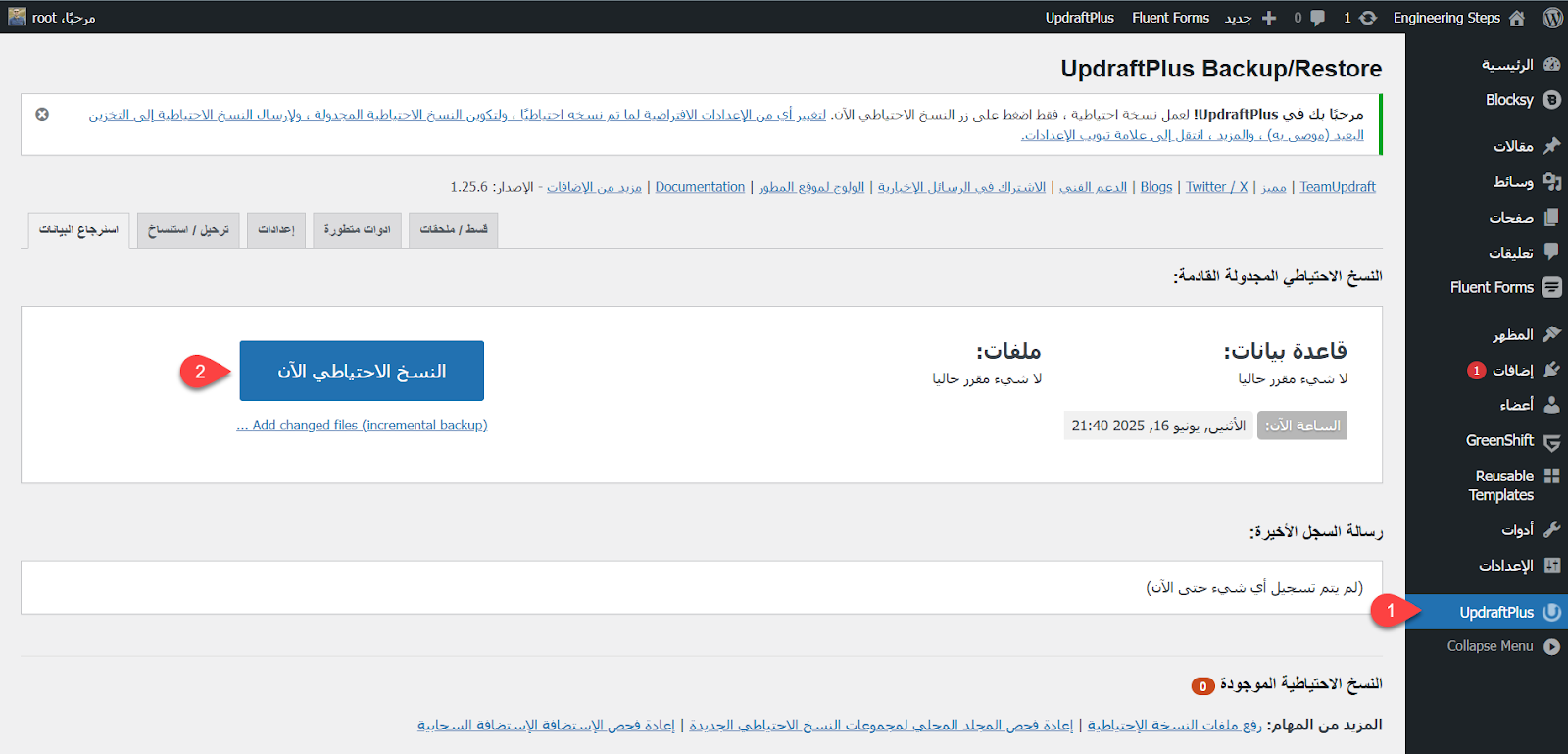Screen dimensions: 1568x754
Task: Open the مزيد من الإضافات link
Action: click(594, 187)
